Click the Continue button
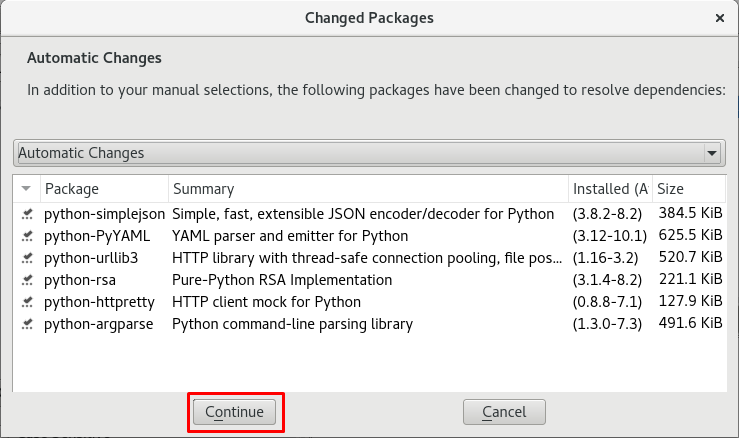Viewport: 739px width, 438px height. click(x=234, y=412)
